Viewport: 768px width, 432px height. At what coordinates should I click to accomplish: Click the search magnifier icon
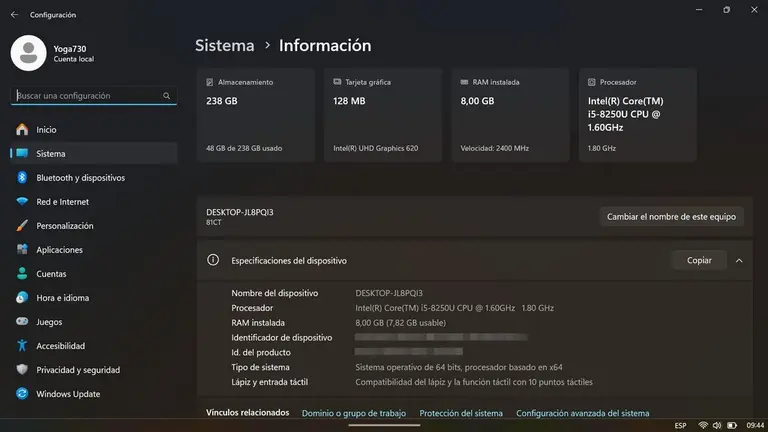[167, 96]
